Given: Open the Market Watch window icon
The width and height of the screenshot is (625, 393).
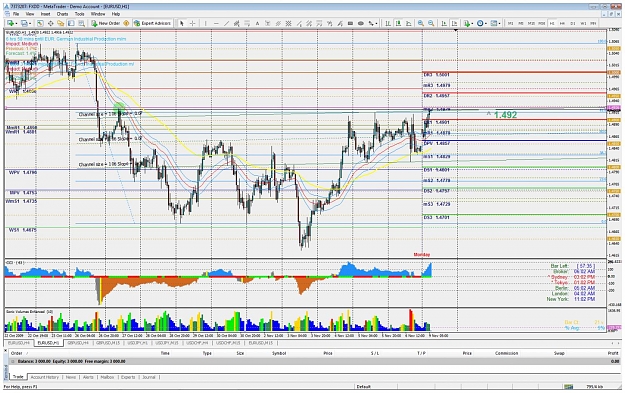Looking at the screenshot, I should click(40, 23).
